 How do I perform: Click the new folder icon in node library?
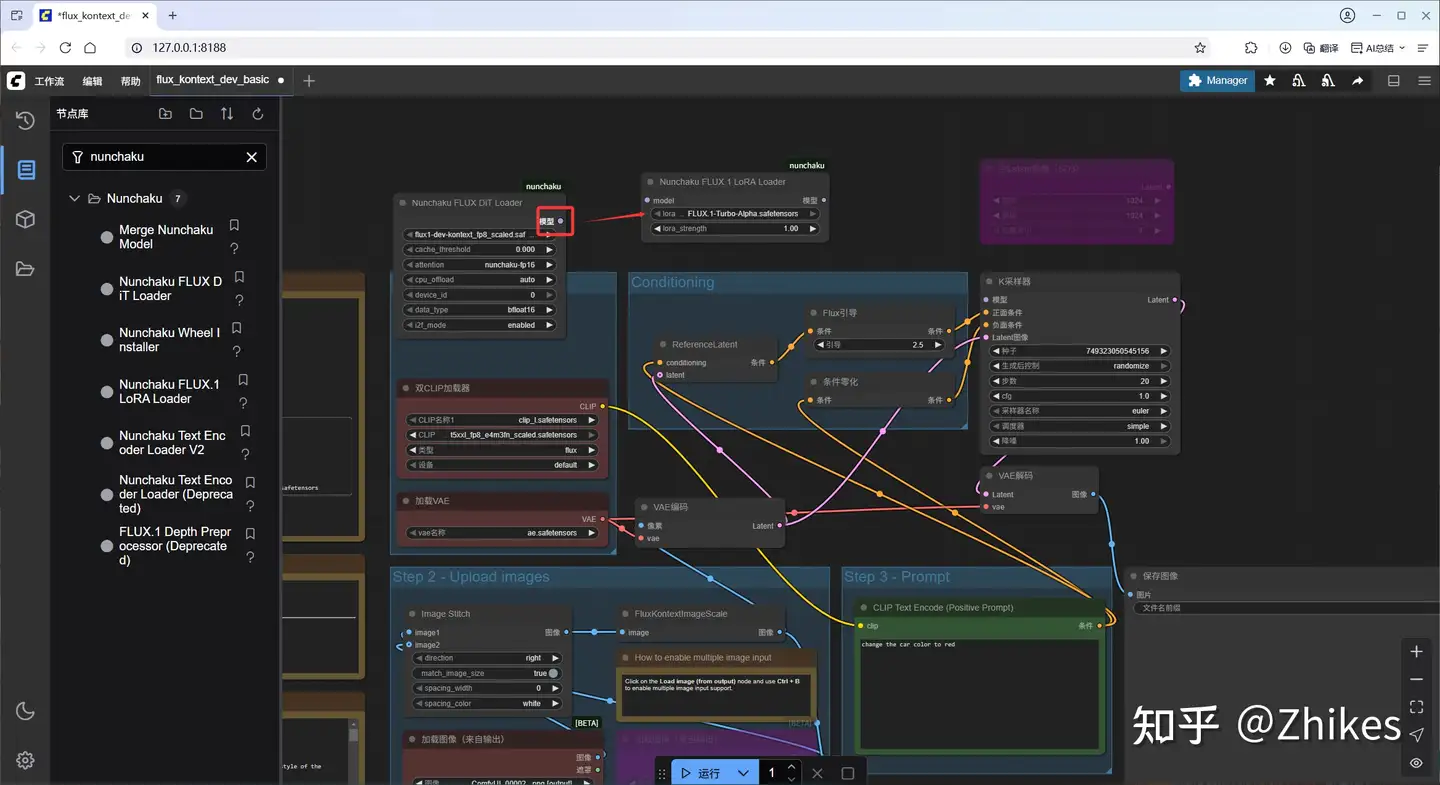pyautogui.click(x=165, y=114)
